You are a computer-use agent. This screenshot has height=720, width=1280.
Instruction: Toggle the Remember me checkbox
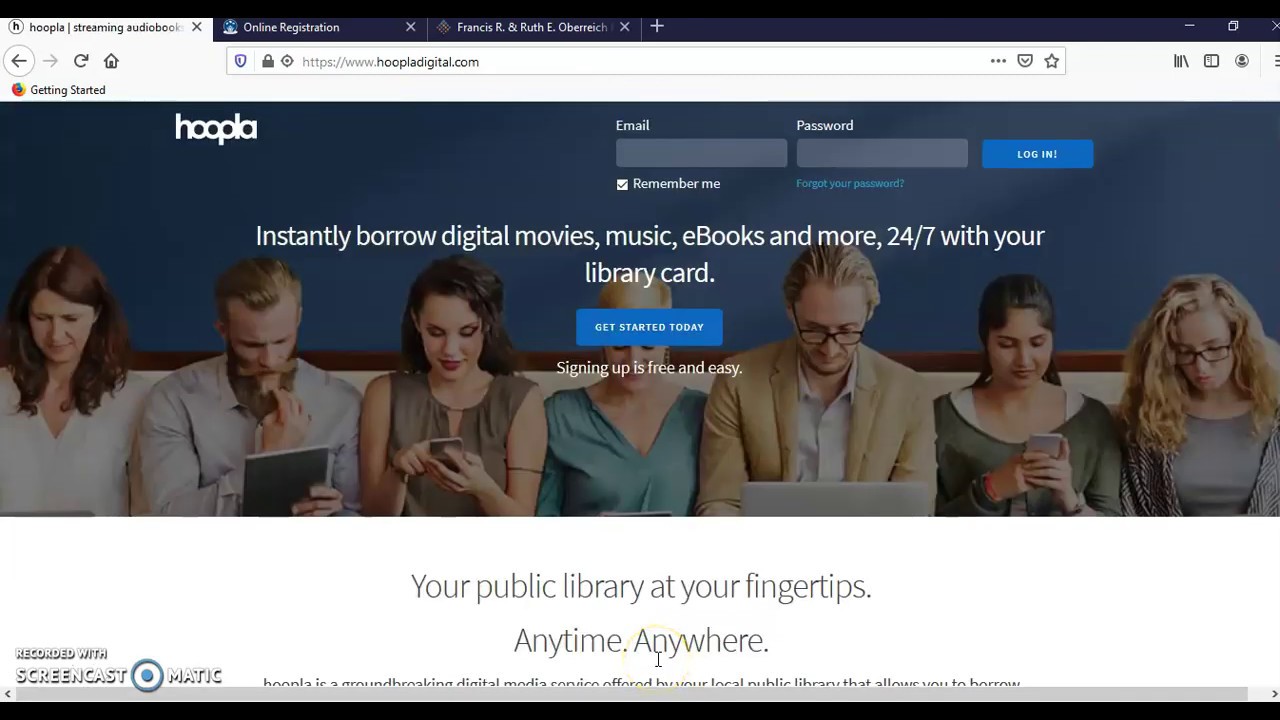(622, 184)
